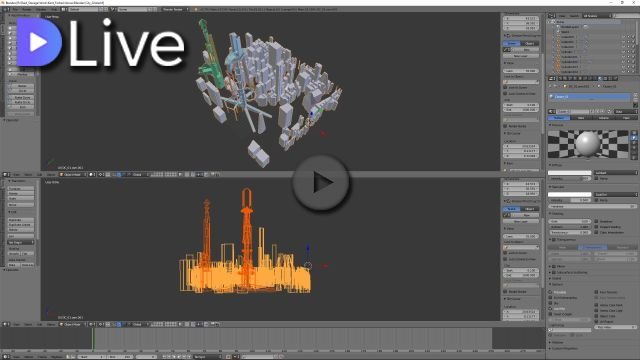Toggle Diffuse Ramp checkbox
Image resolution: width=640 pixels, height=360 pixels.
(x=596, y=178)
